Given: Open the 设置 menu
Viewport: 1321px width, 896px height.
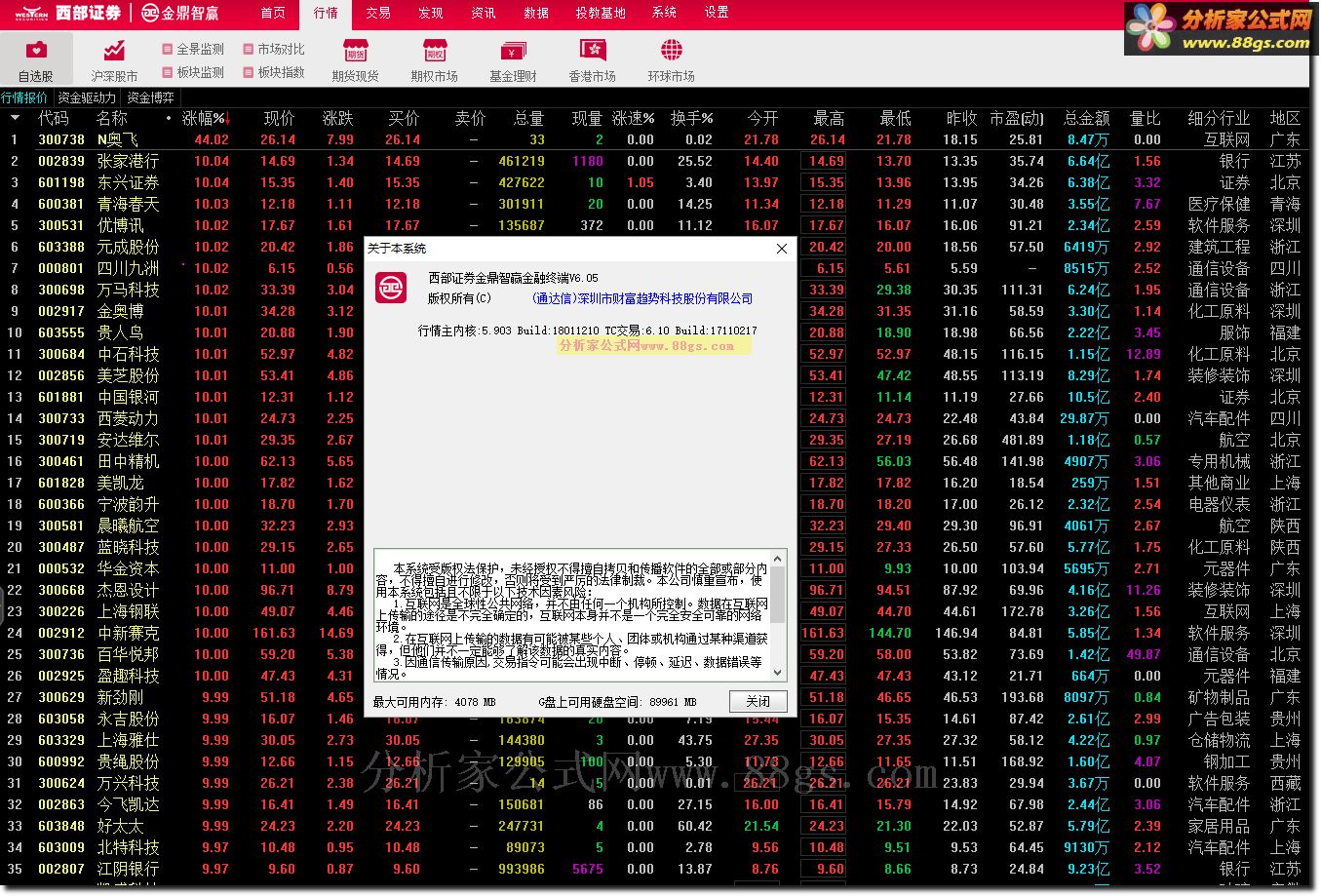Looking at the screenshot, I should click(717, 13).
